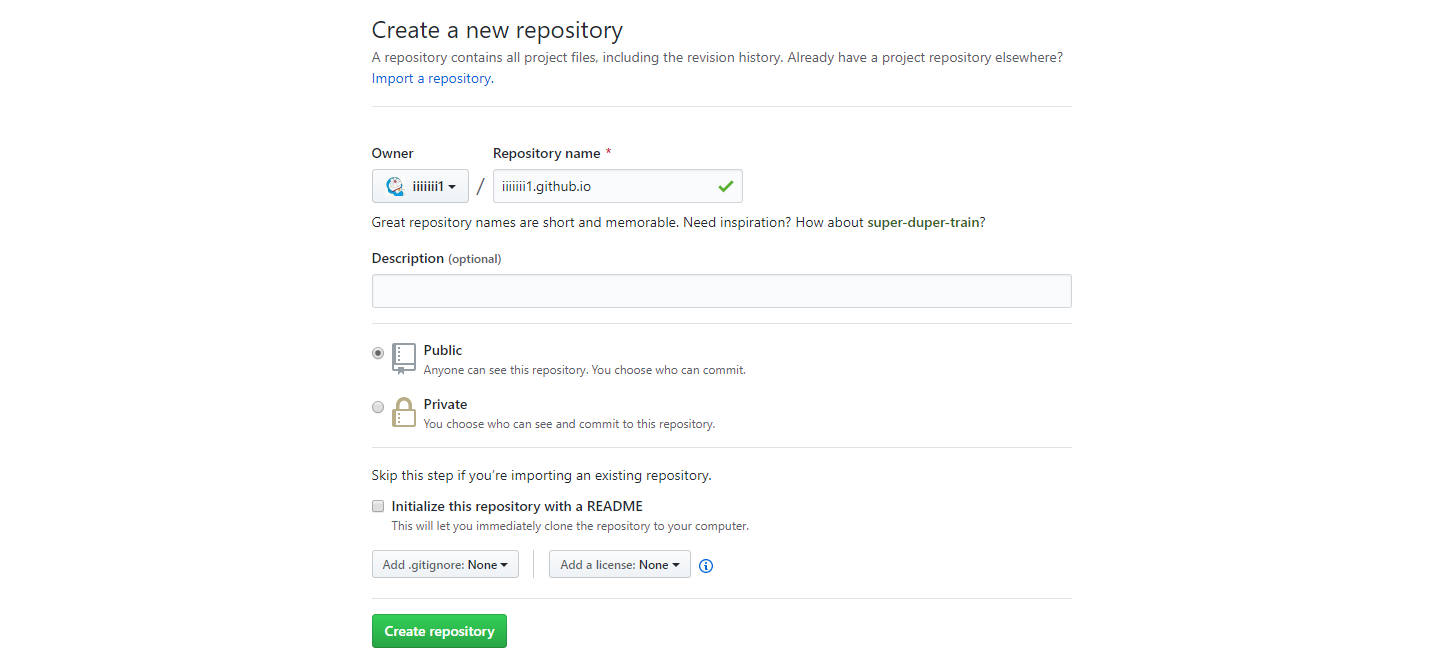This screenshot has height=666, width=1442.
Task: Enable Initialize this repository with a README
Action: 378,506
